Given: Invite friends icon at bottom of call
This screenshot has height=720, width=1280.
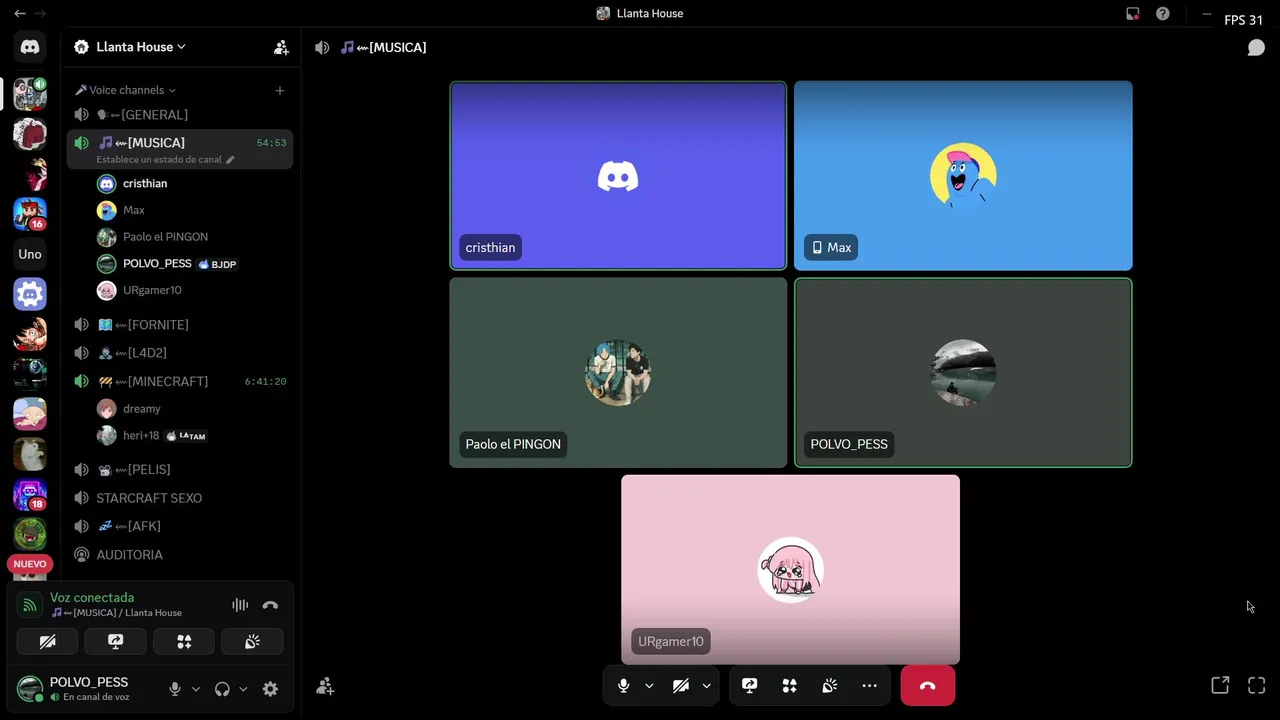Looking at the screenshot, I should click(x=325, y=686).
